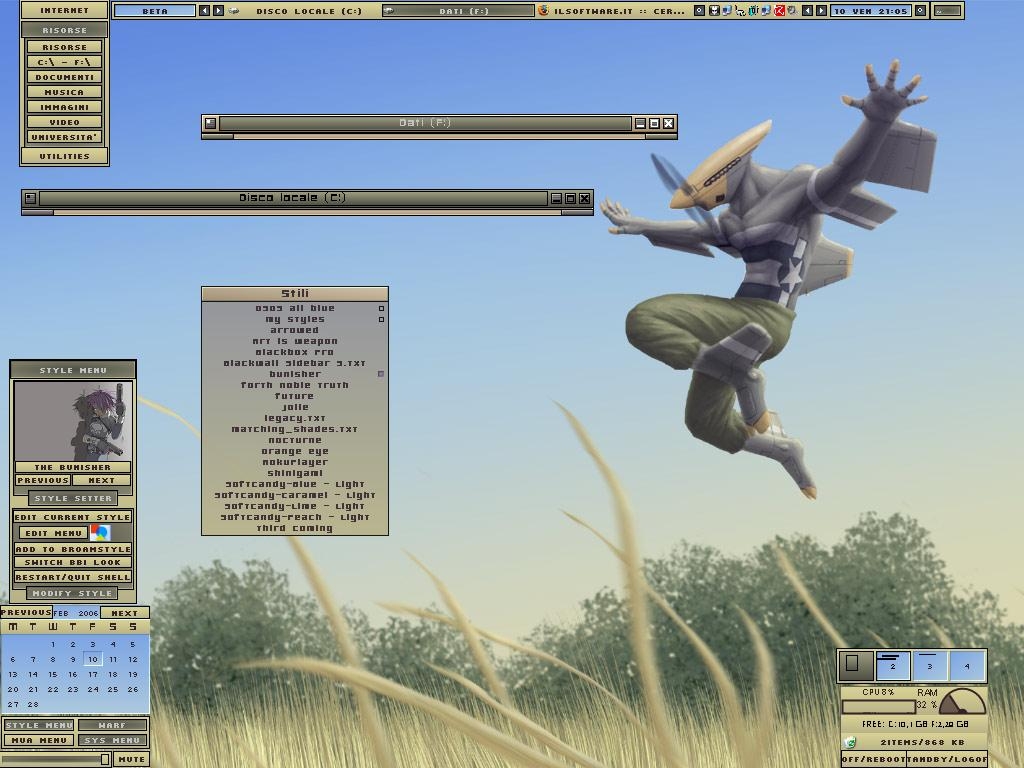Go to previous month in the calendar
Screen dimensions: 1024x768
click(x=26, y=613)
